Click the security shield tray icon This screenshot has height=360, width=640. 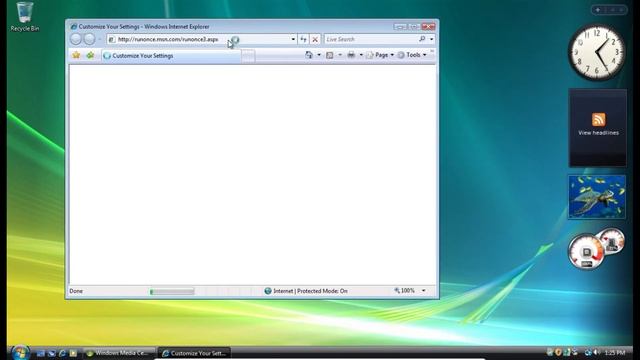click(x=558, y=352)
